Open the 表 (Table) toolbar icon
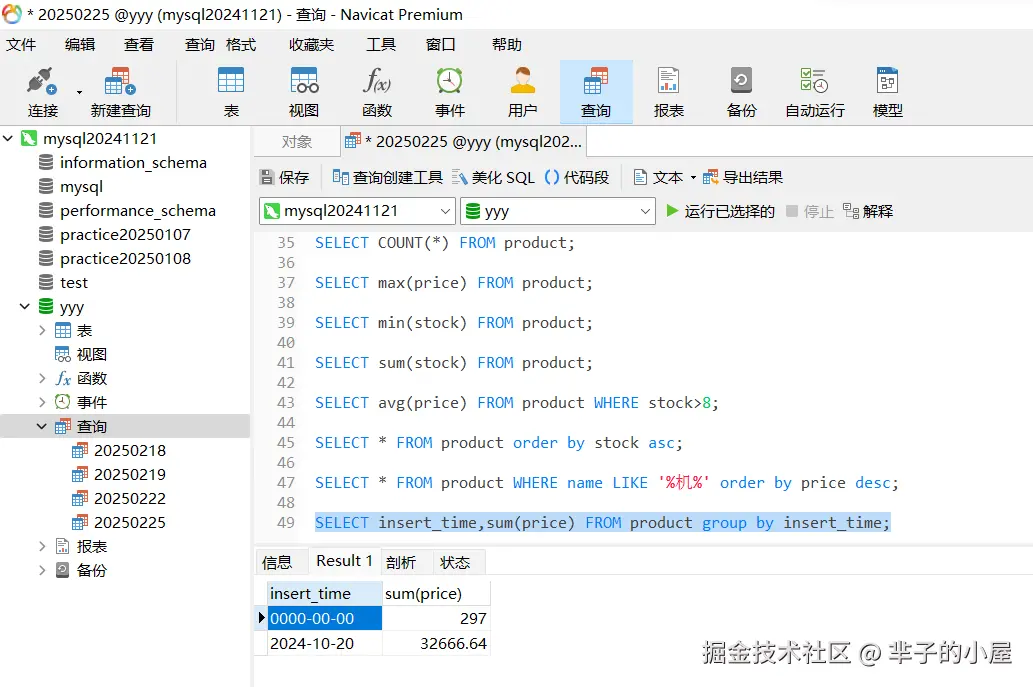The image size is (1033, 687). point(231,92)
